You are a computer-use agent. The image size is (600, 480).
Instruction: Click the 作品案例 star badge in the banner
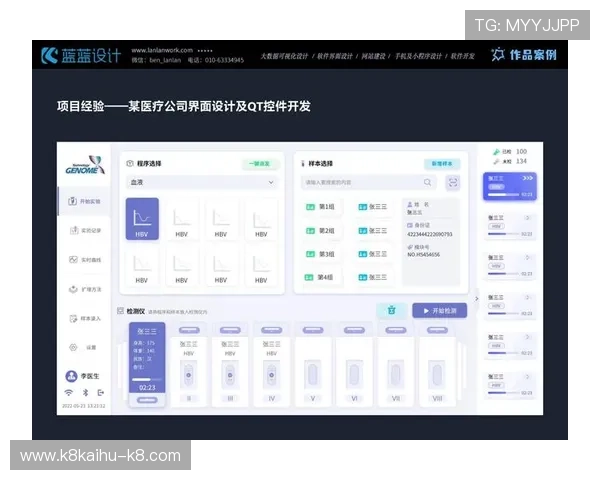click(x=524, y=55)
